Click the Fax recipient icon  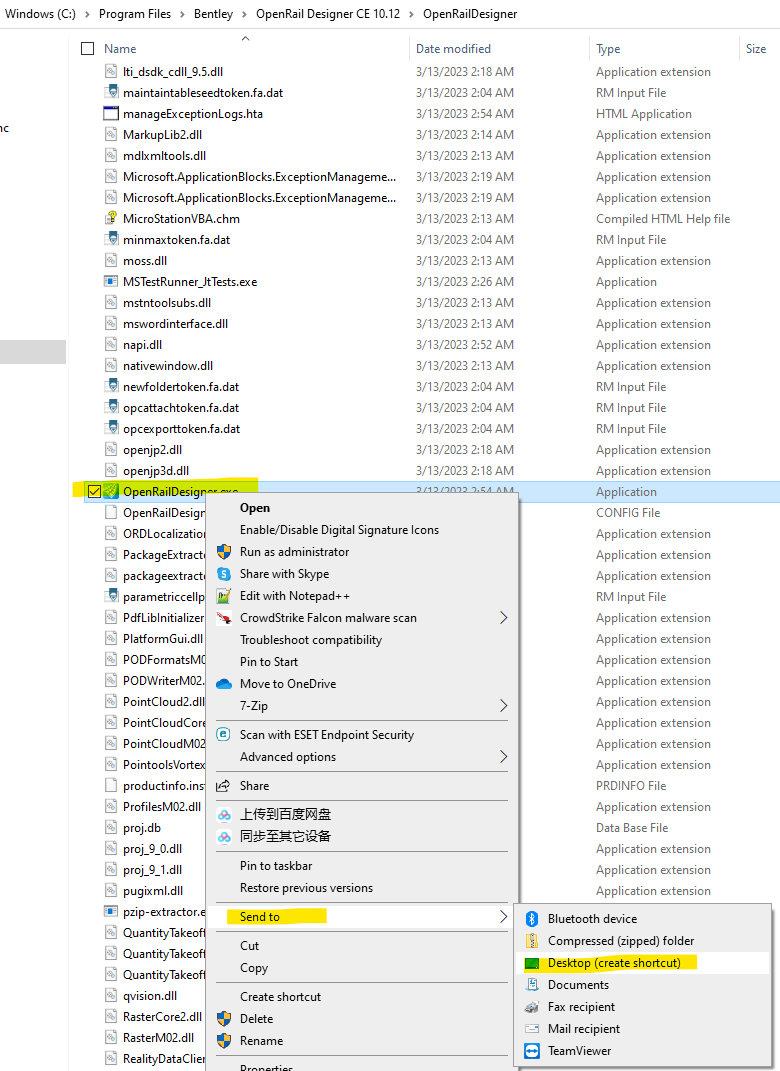532,1007
